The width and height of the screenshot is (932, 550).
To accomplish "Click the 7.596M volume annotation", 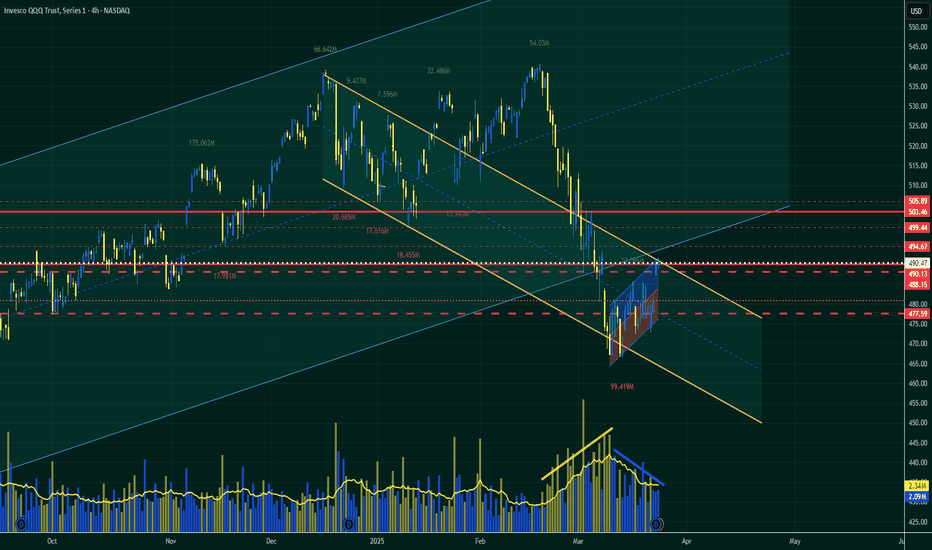I will point(387,94).
